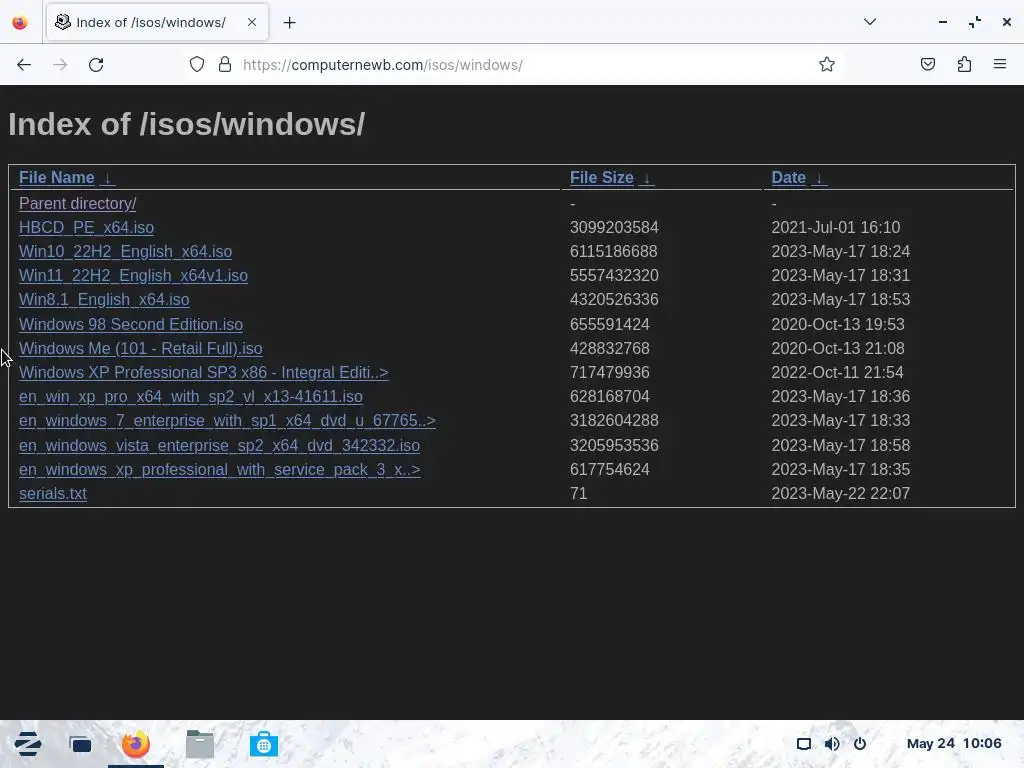This screenshot has height=768, width=1024.
Task: Open the volume tray icon
Action: click(832, 744)
